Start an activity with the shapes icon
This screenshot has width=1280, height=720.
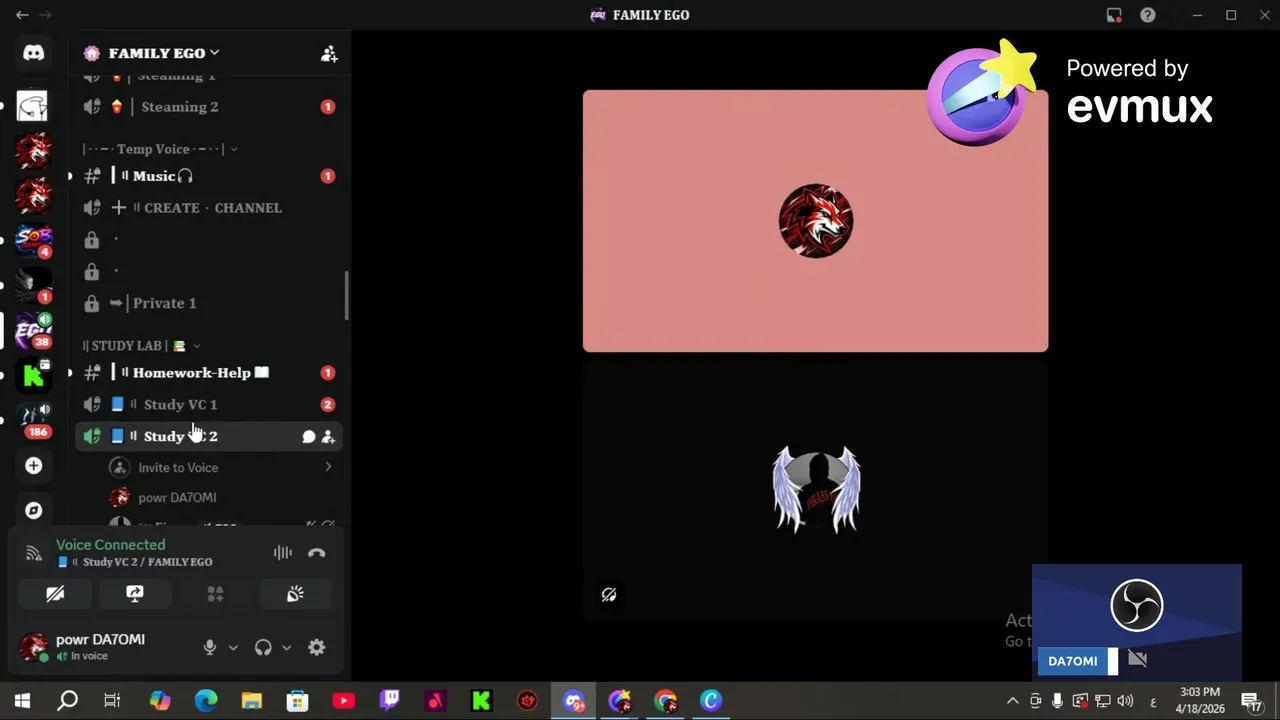tap(215, 594)
